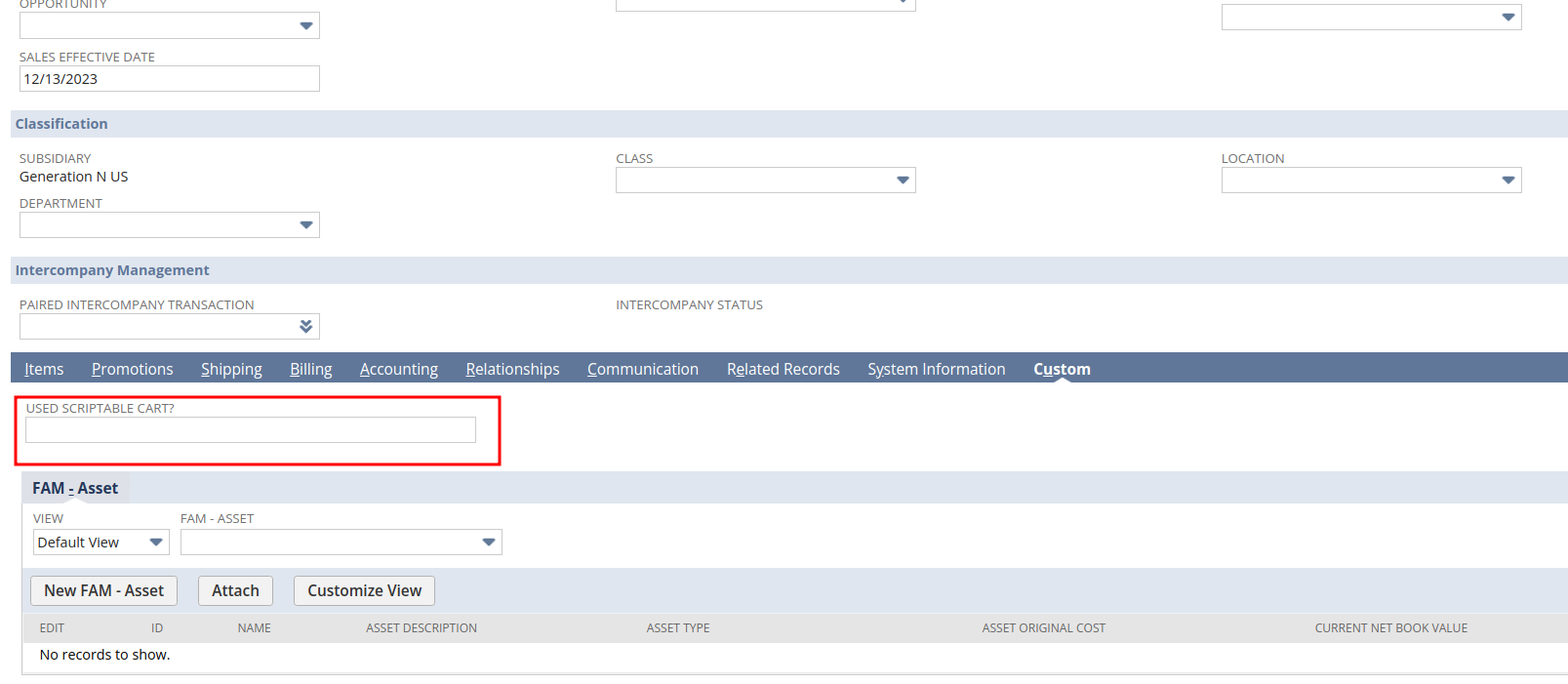Open Customize View
Image resolution: width=1568 pixels, height=684 pixels.
364,590
